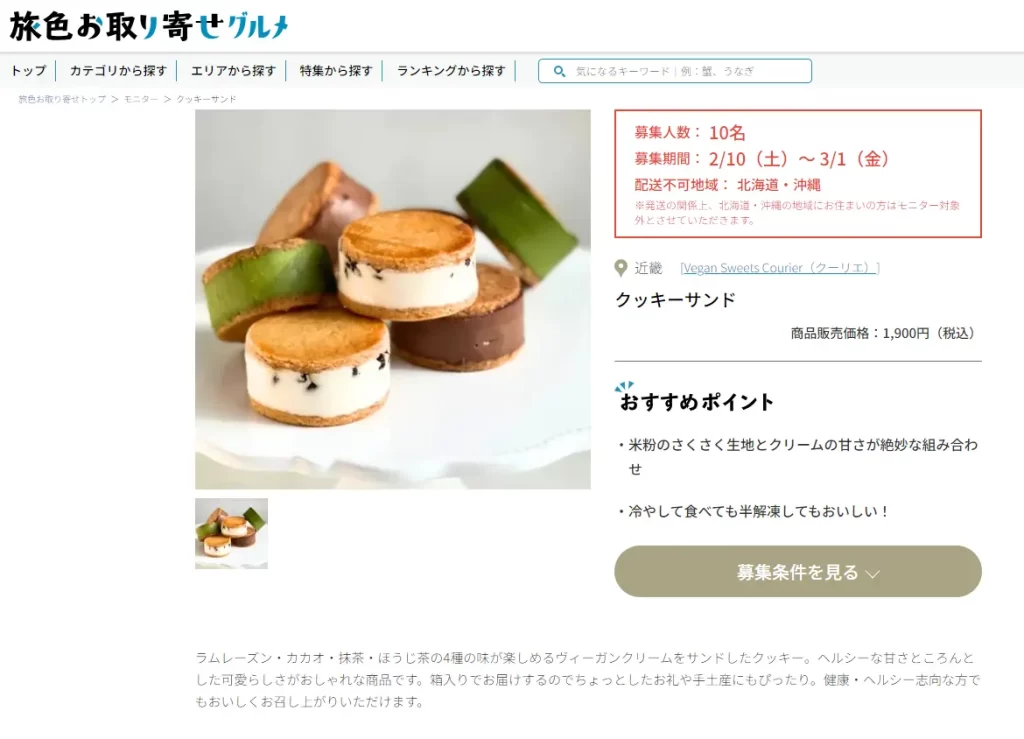This screenshot has width=1024, height=739.
Task: Select ランキングから探す in the navigation bar
Action: tap(451, 71)
